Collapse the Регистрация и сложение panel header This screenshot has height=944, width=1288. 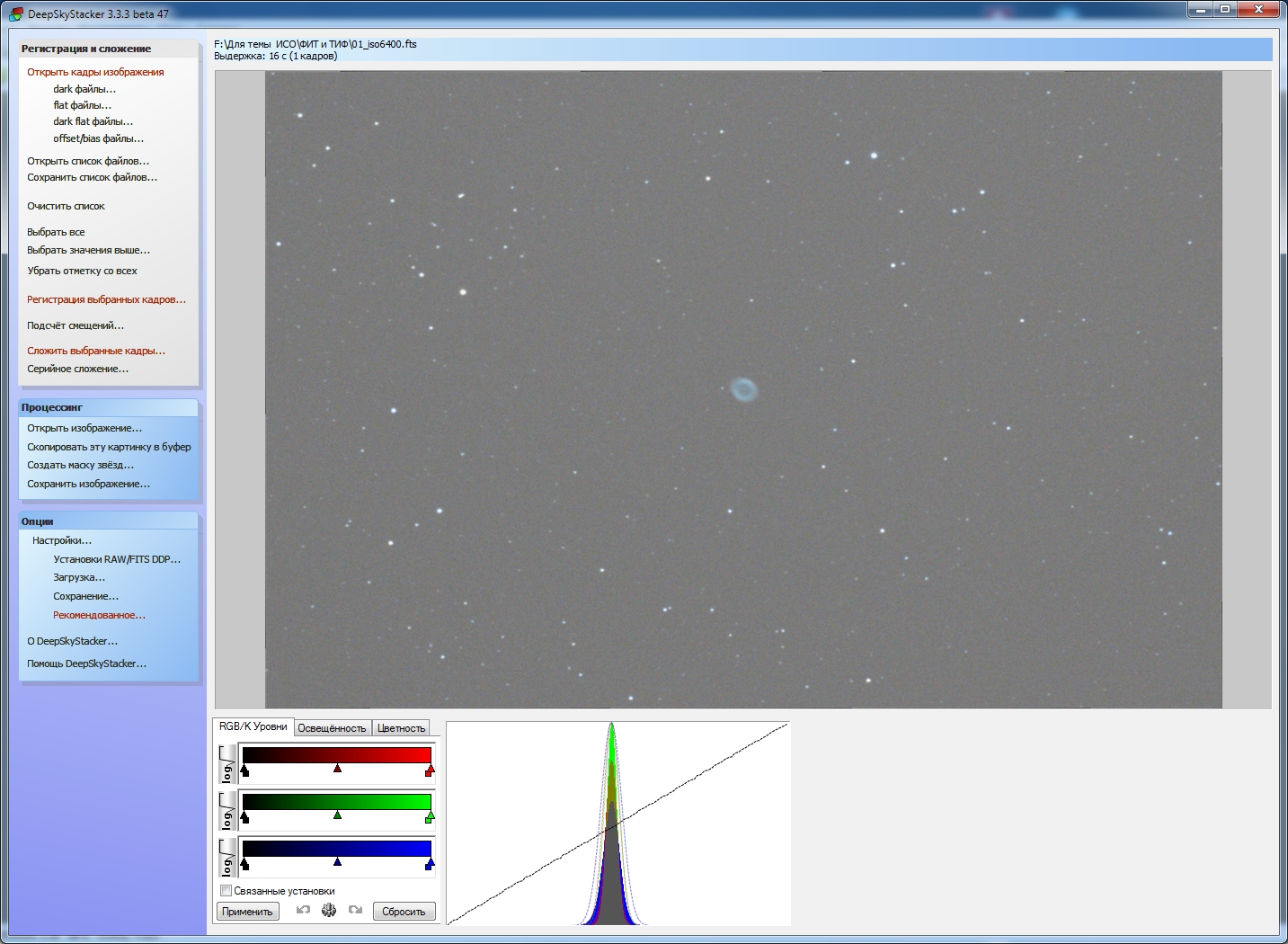108,49
